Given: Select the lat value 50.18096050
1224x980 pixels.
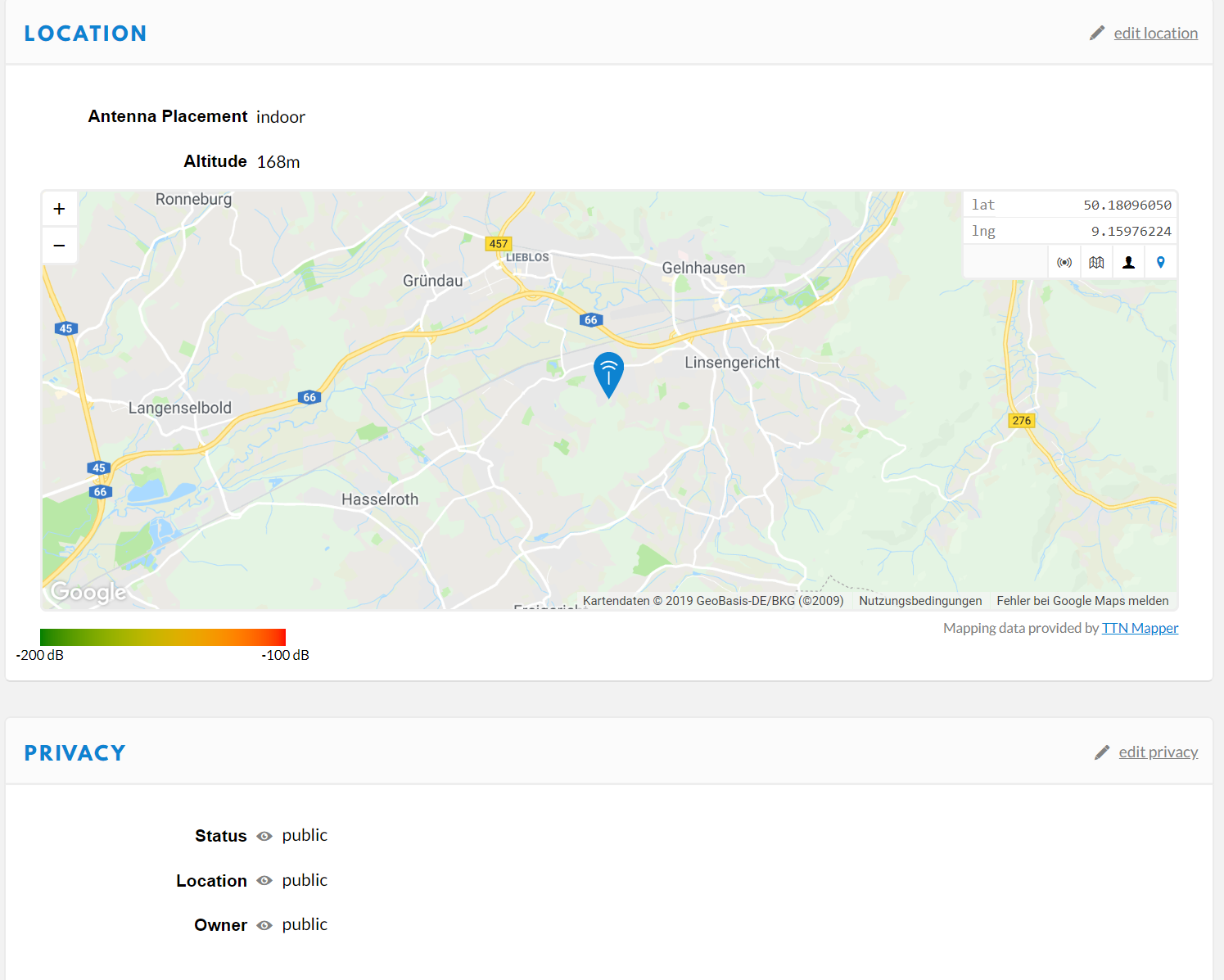Looking at the screenshot, I should click(x=1127, y=205).
